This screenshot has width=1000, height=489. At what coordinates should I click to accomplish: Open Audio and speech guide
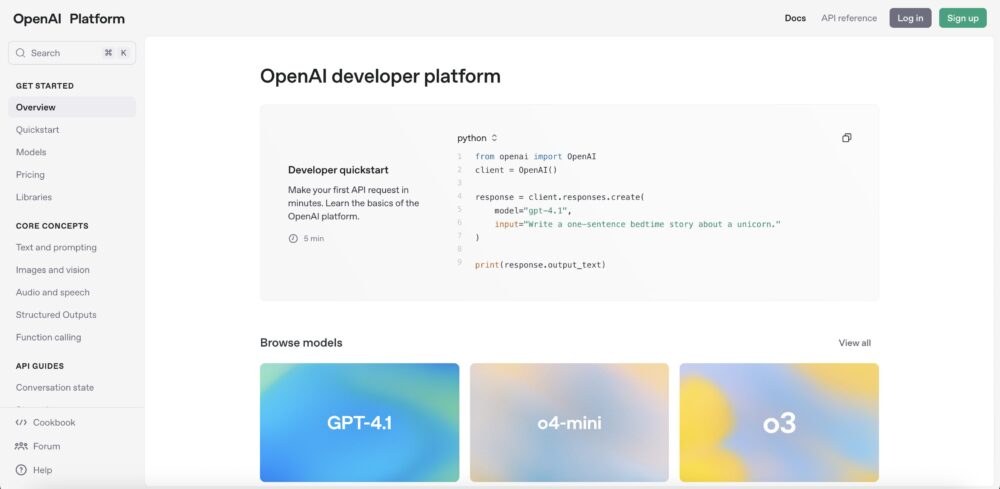(x=52, y=292)
